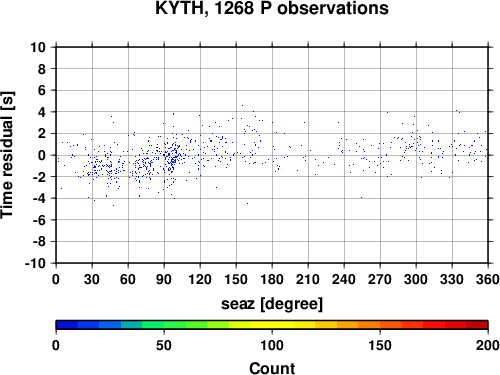The image size is (500, 375).
Task: Click the y-axis tick label 10
Action: (x=38, y=47)
